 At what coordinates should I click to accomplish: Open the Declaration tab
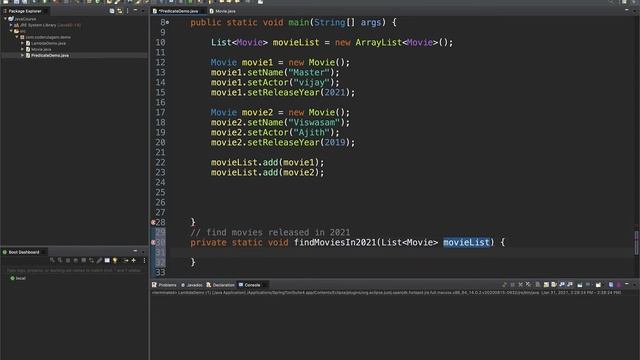(220, 285)
